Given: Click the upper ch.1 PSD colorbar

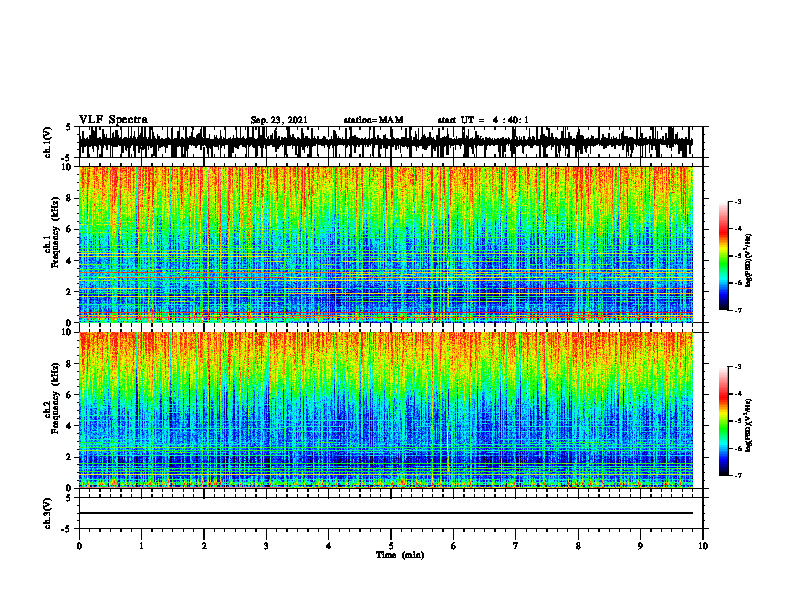Looking at the screenshot, I should [x=723, y=256].
